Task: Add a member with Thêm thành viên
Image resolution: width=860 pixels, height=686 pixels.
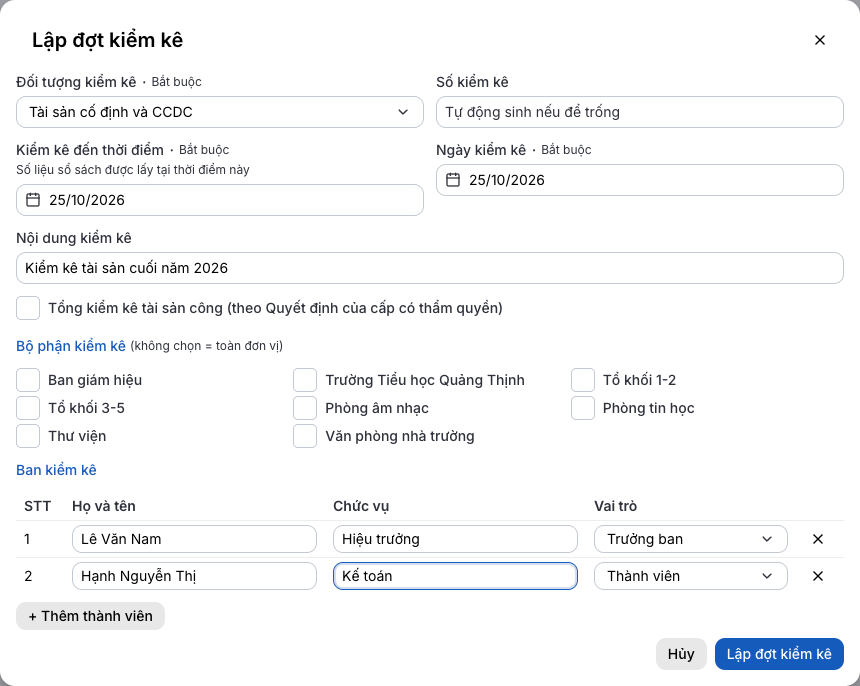Action: [x=90, y=616]
